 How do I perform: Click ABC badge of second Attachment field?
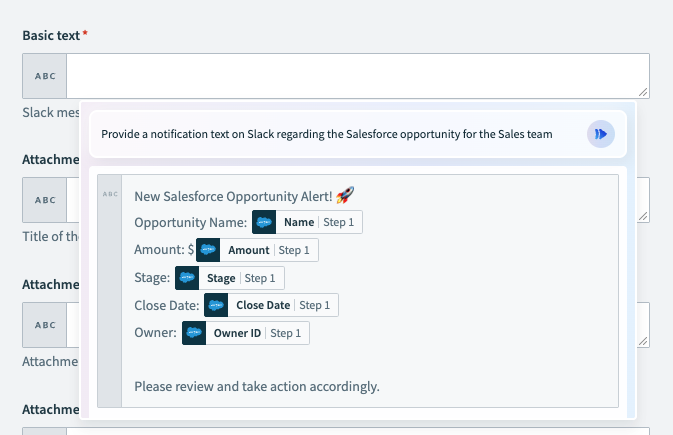[x=45, y=325]
